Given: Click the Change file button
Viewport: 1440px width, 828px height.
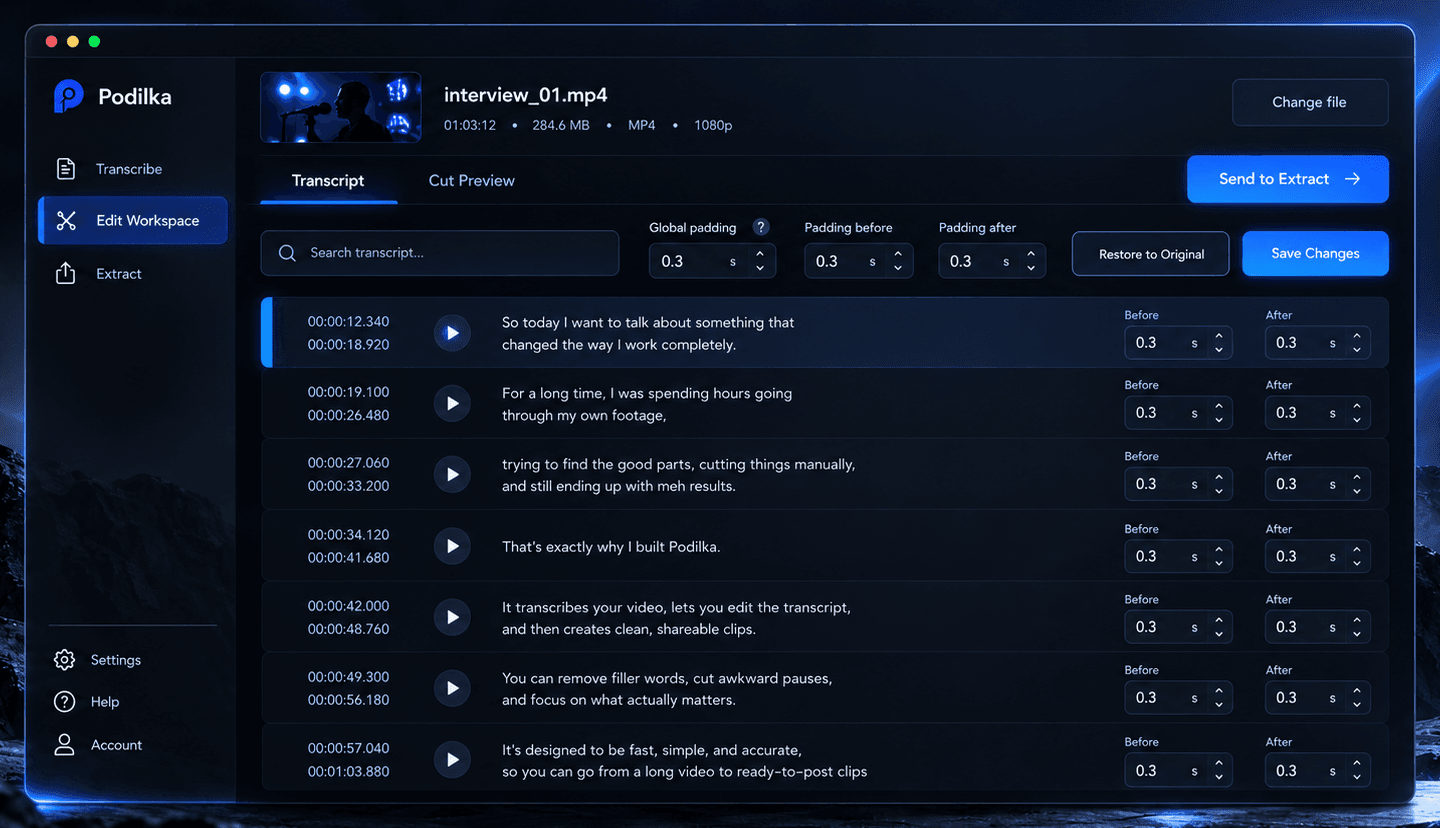Looking at the screenshot, I should coord(1310,102).
